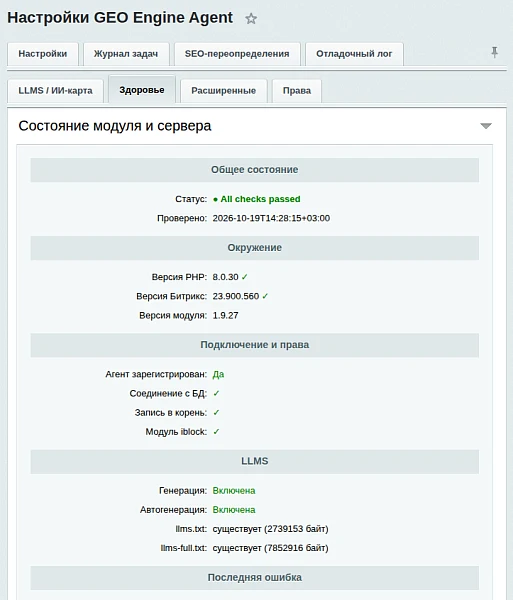Viewport: 513px width, 600px height.
Task: Click the green checkmark next to PHP version
Action: coord(244,277)
